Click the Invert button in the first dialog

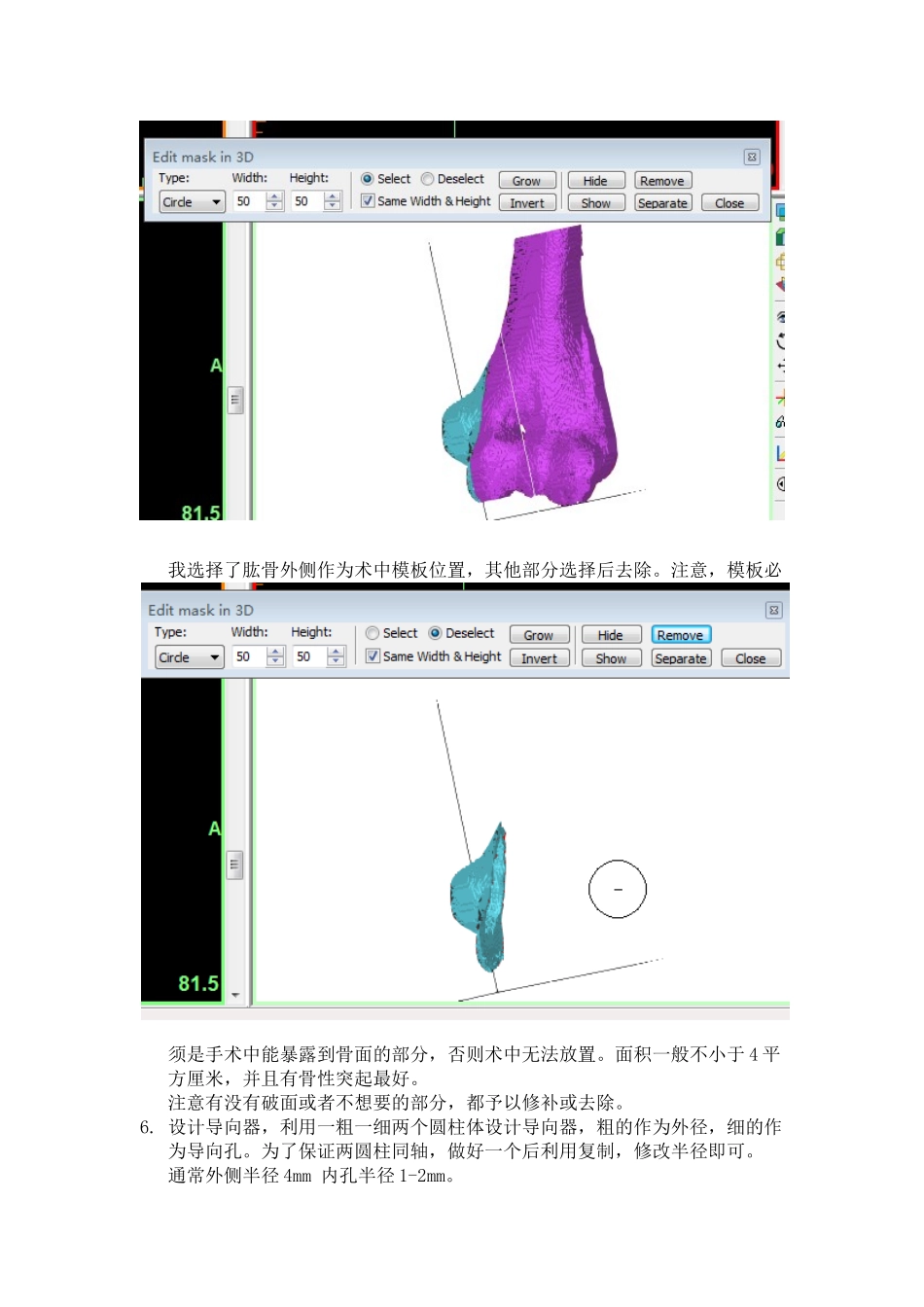527,203
